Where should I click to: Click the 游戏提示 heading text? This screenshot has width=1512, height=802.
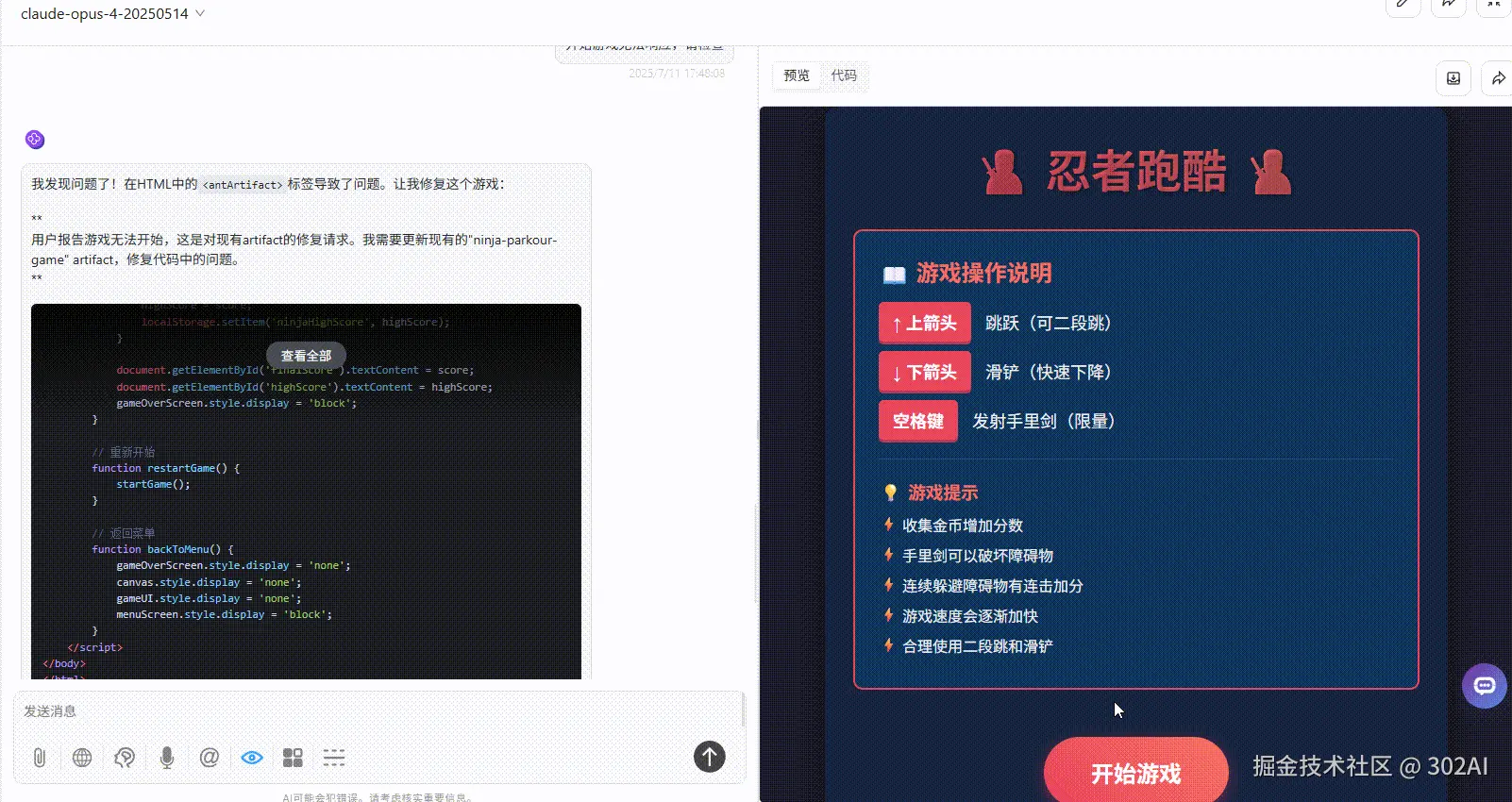point(943,493)
